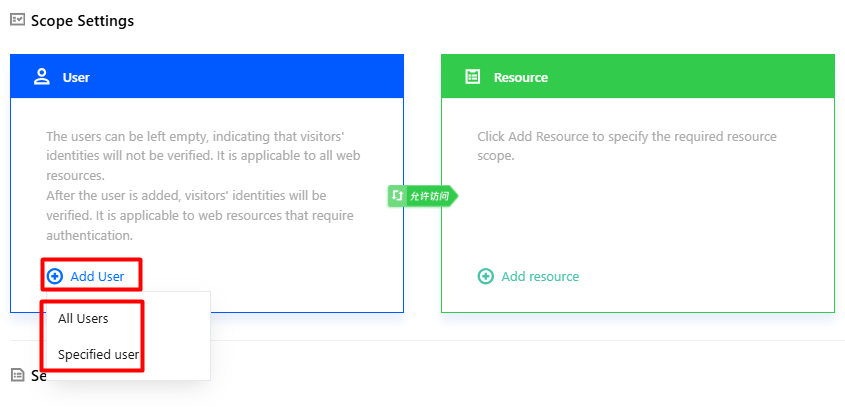Click the blue User panel header

pos(207,76)
